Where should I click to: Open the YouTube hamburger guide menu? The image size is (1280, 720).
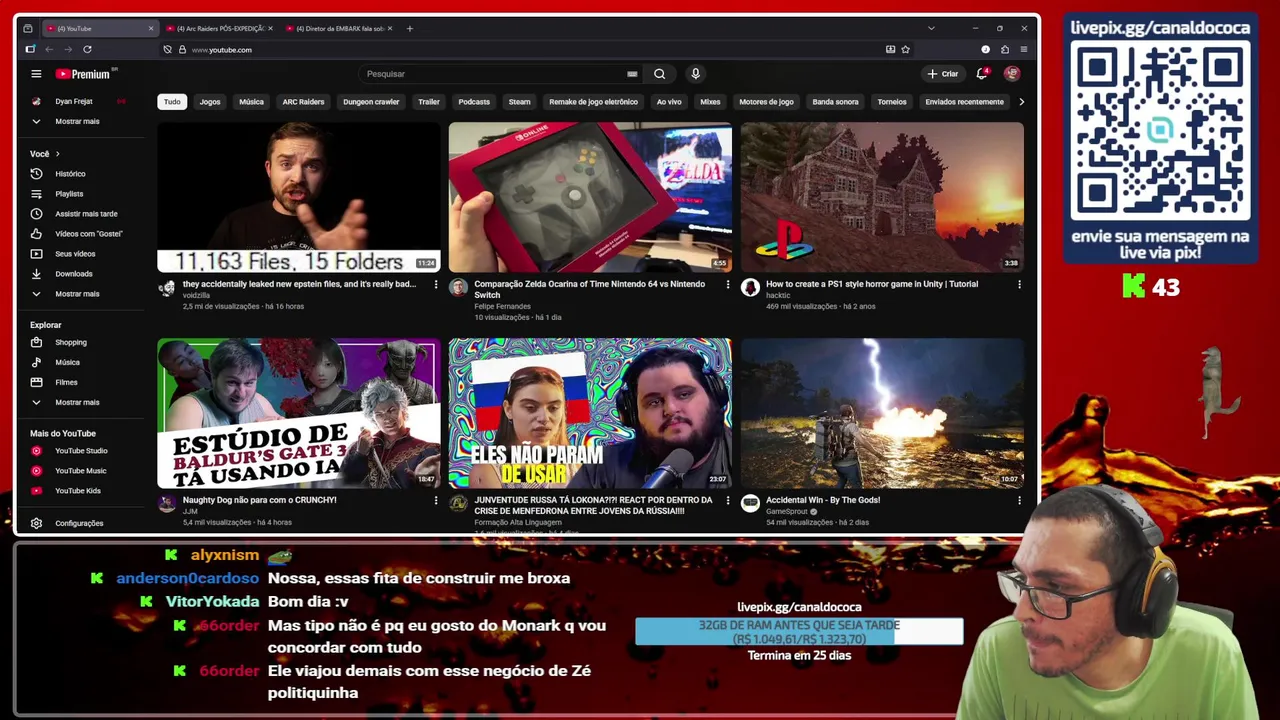(36, 74)
